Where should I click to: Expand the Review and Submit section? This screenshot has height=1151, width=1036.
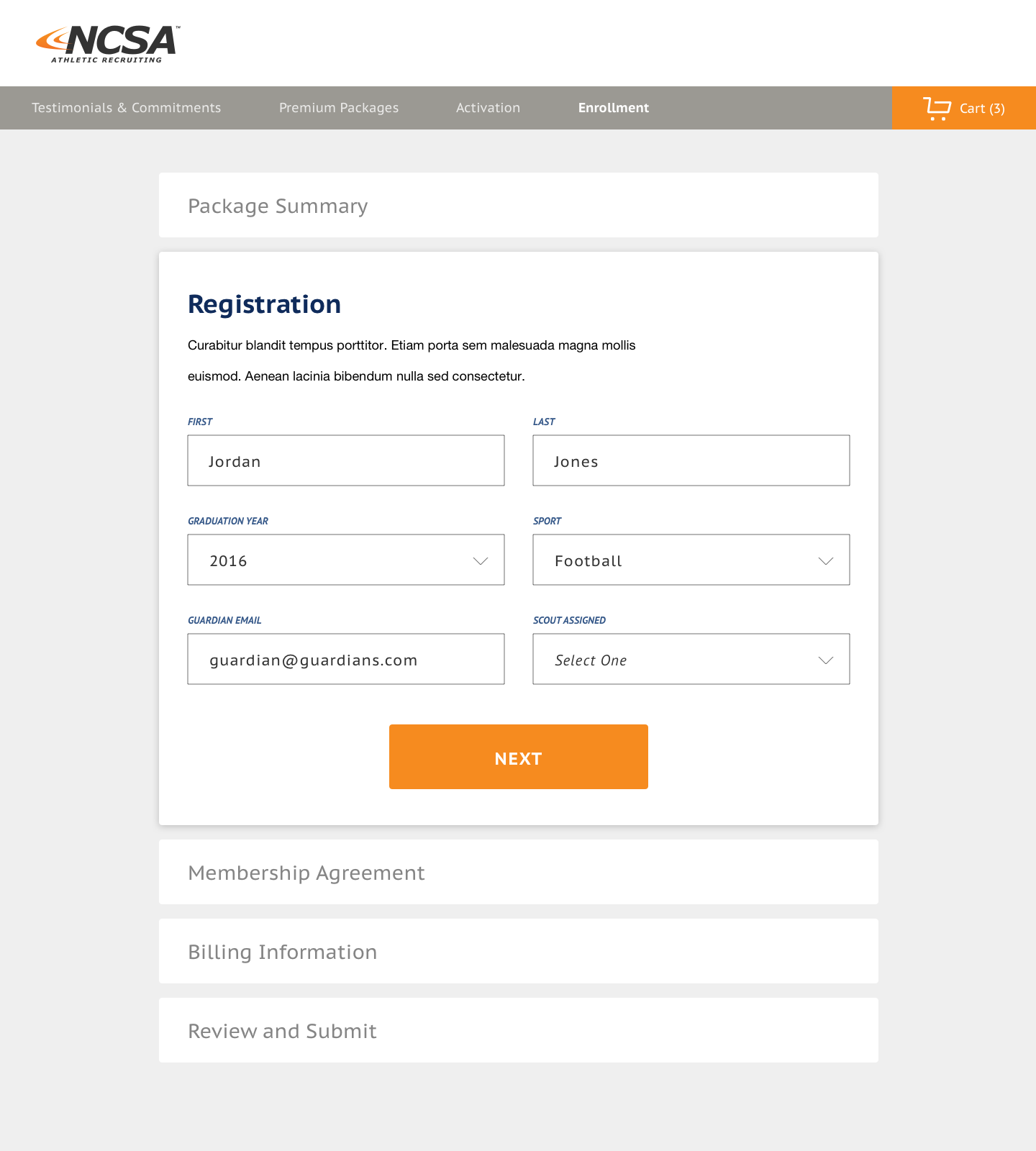click(519, 1030)
